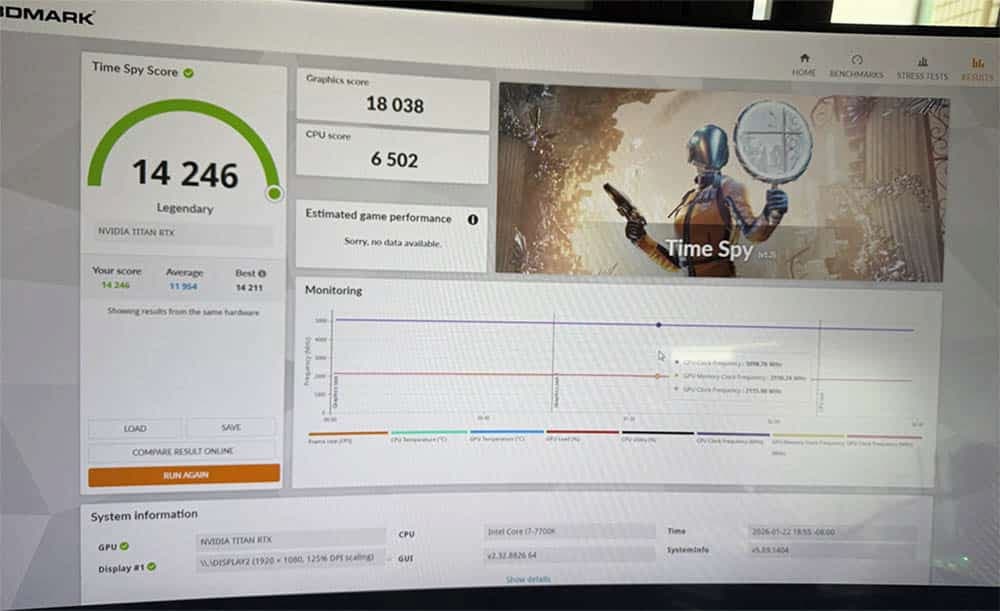This screenshot has height=611, width=1000.
Task: Click the BENCHMARKS tab label
Action: coord(856,74)
